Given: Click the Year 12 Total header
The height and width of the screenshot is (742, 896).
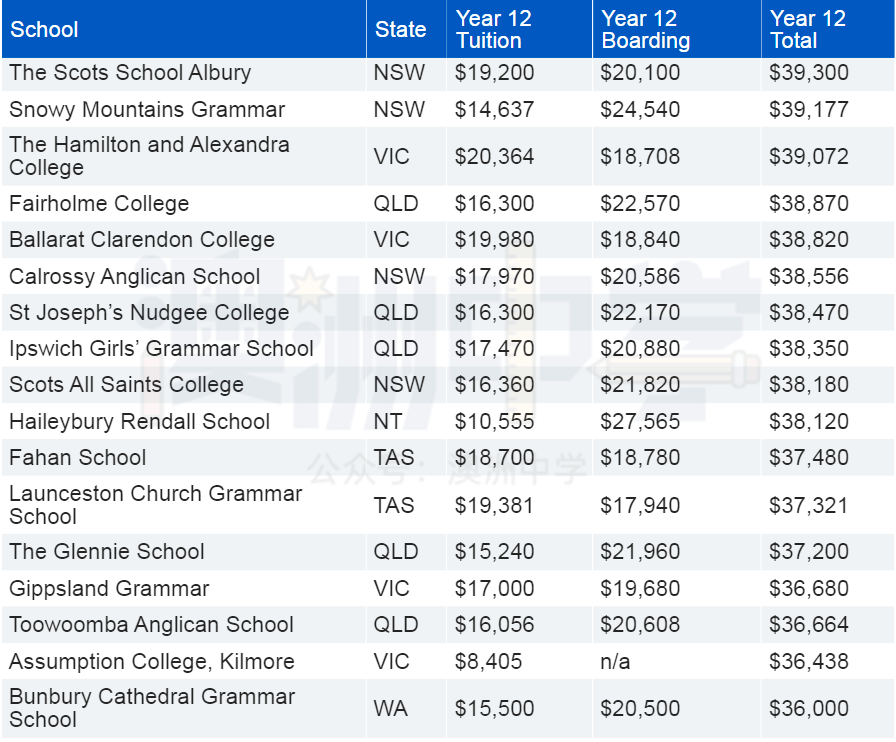Looking at the screenshot, I should pyautogui.click(x=808, y=30).
